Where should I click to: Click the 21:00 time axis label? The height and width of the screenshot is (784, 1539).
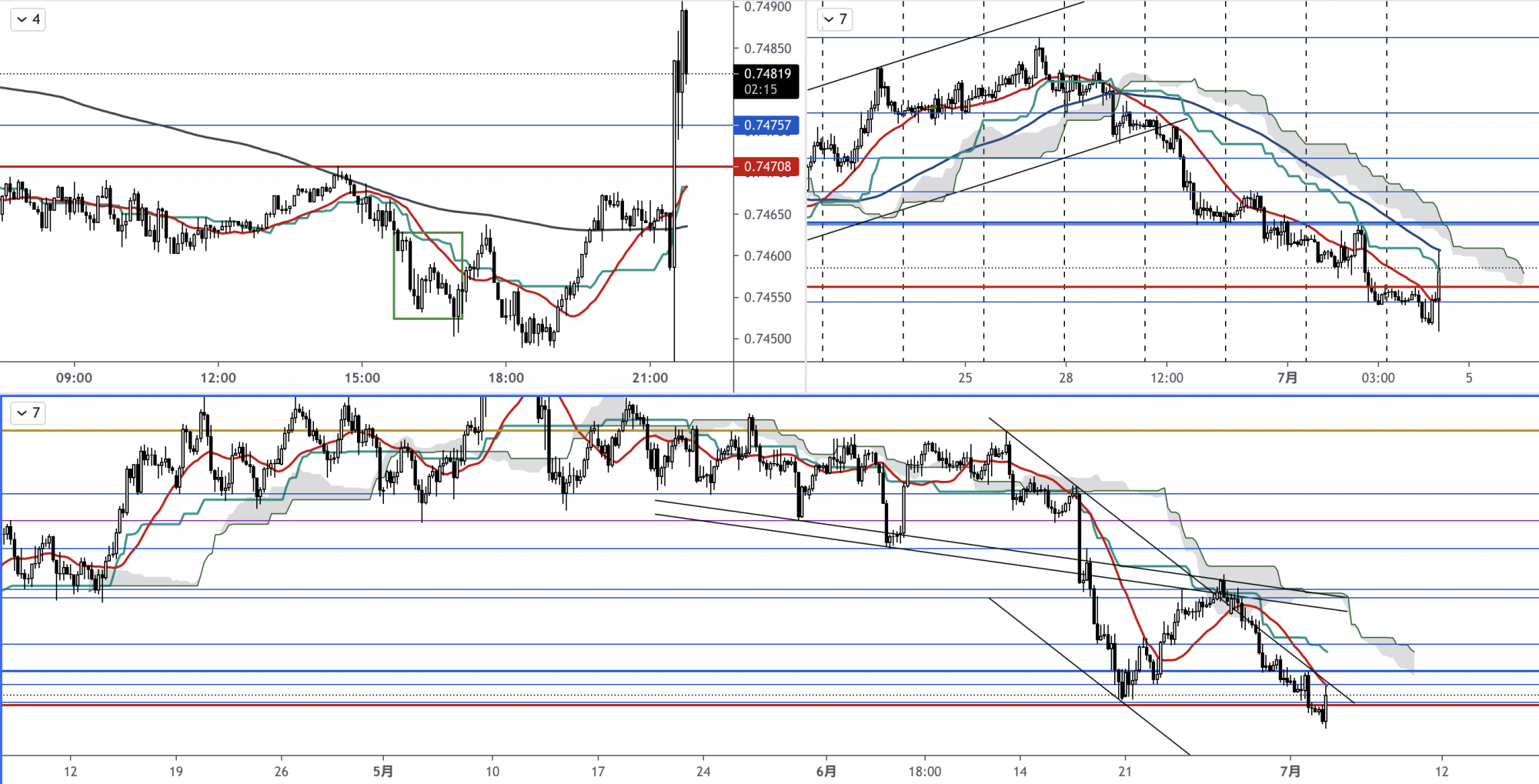click(650, 378)
